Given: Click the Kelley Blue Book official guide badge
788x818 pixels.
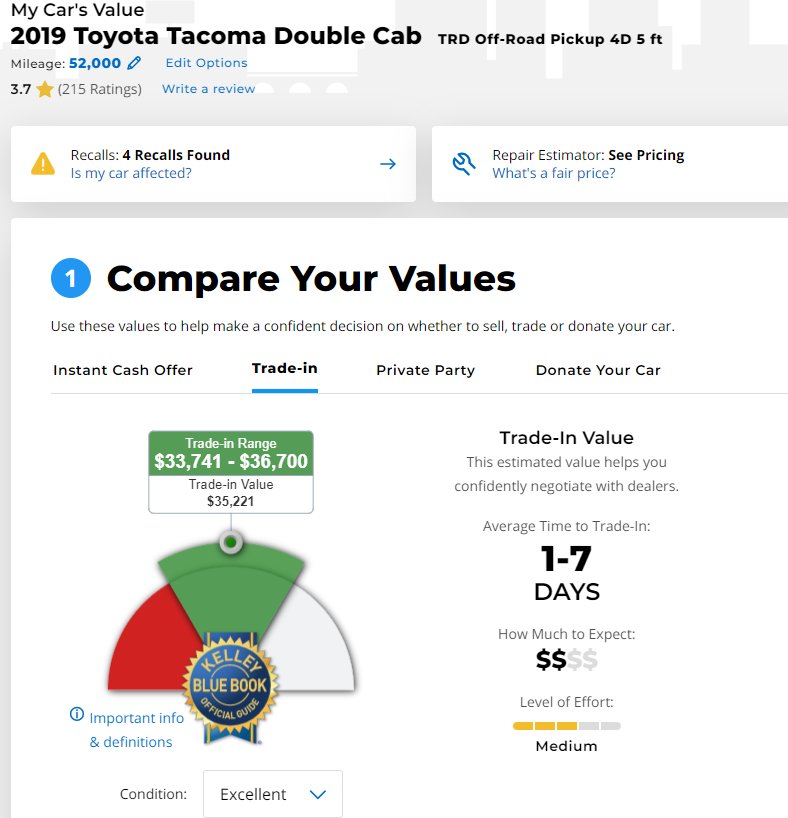Looking at the screenshot, I should click(x=230, y=687).
